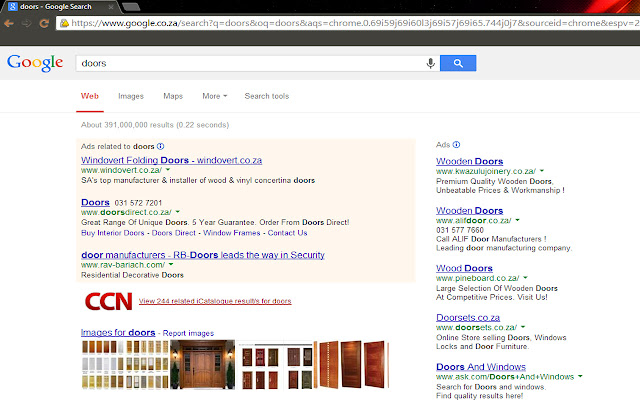Open Buy Interior Doors sitelink
640x400 pixels.
(x=113, y=233)
